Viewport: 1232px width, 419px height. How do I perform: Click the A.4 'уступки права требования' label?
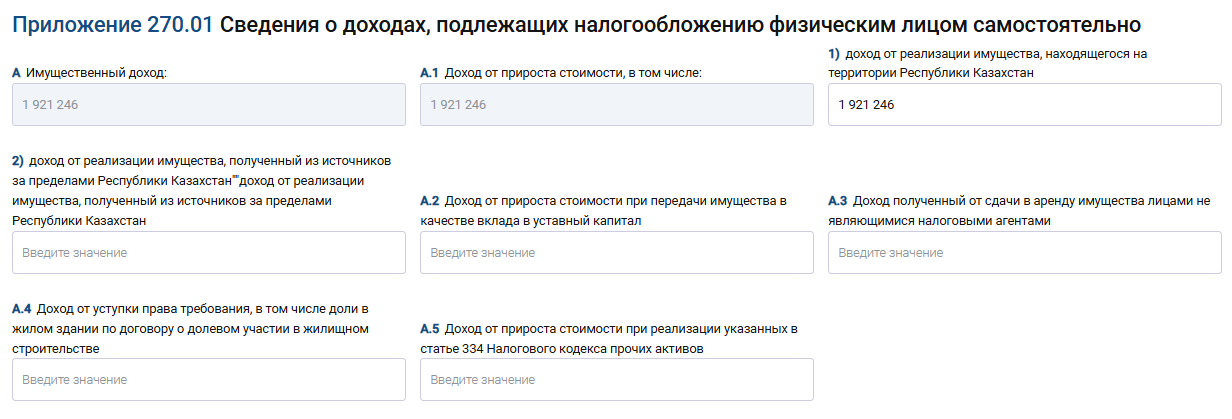(x=190, y=327)
